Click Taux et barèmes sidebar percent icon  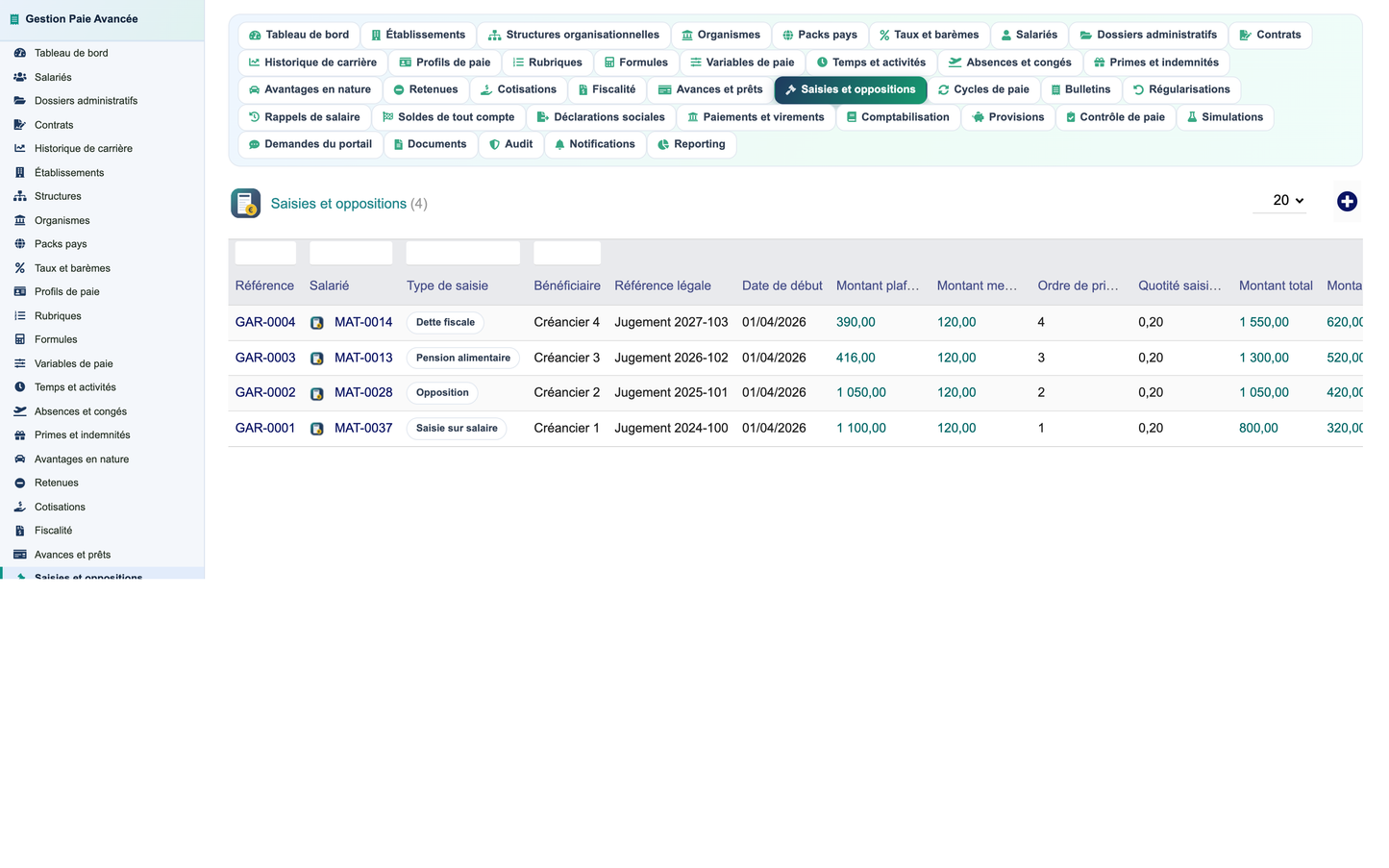[x=19, y=267]
